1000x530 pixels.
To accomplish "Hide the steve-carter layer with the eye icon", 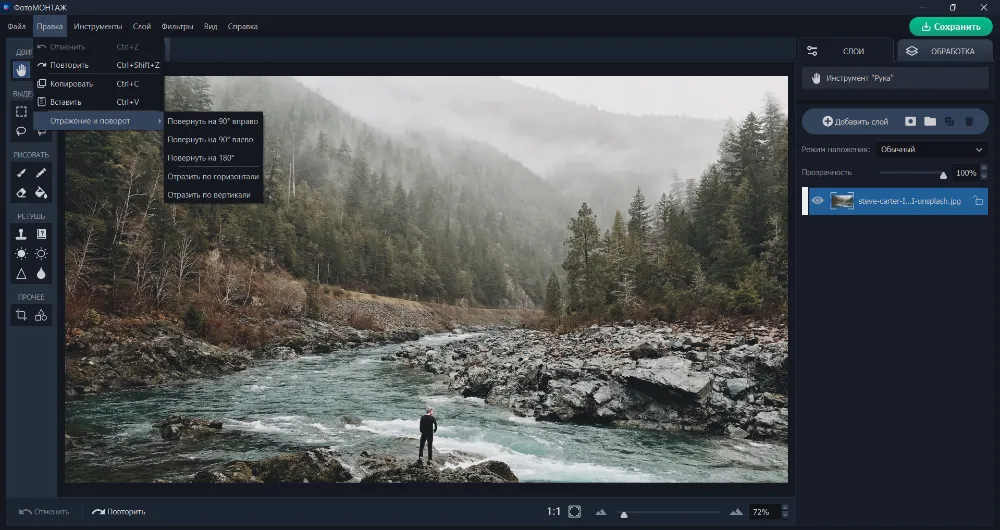I will coord(817,201).
